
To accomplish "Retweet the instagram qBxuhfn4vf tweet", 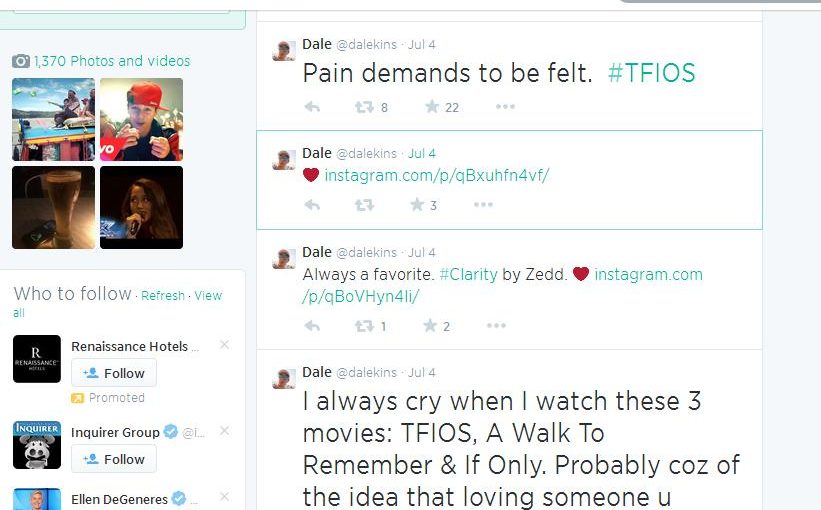I will [x=364, y=205].
